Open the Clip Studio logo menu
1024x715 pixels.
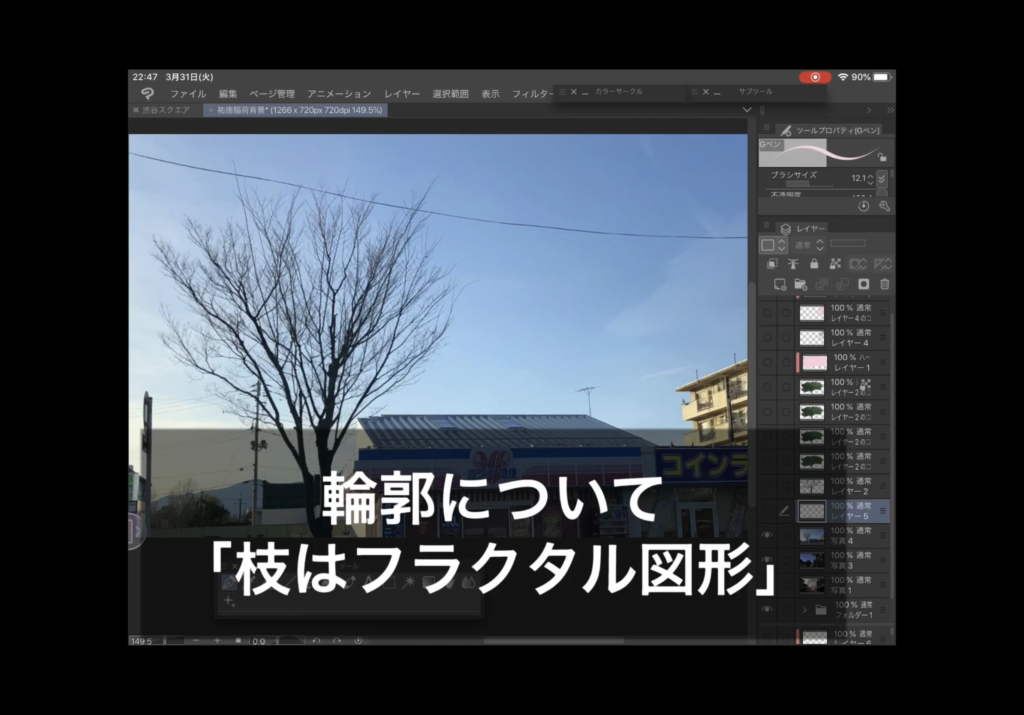click(x=148, y=93)
